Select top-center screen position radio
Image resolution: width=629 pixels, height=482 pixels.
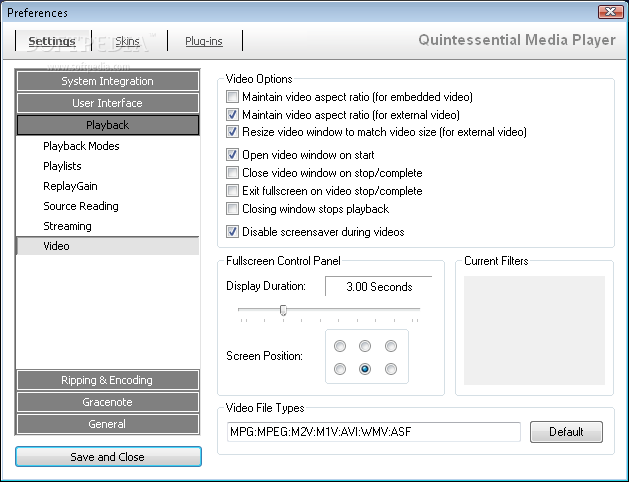365,346
